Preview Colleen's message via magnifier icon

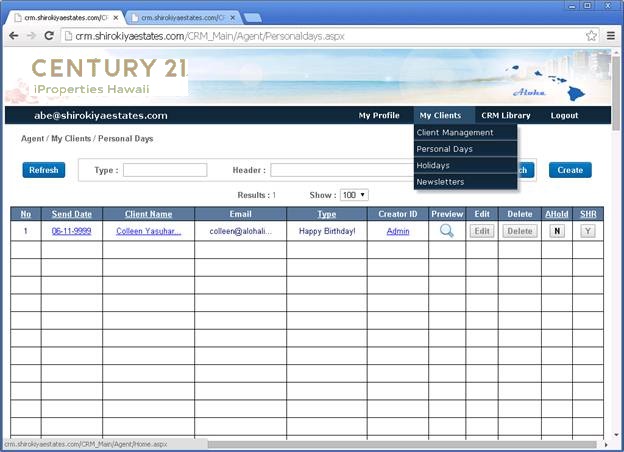447,231
